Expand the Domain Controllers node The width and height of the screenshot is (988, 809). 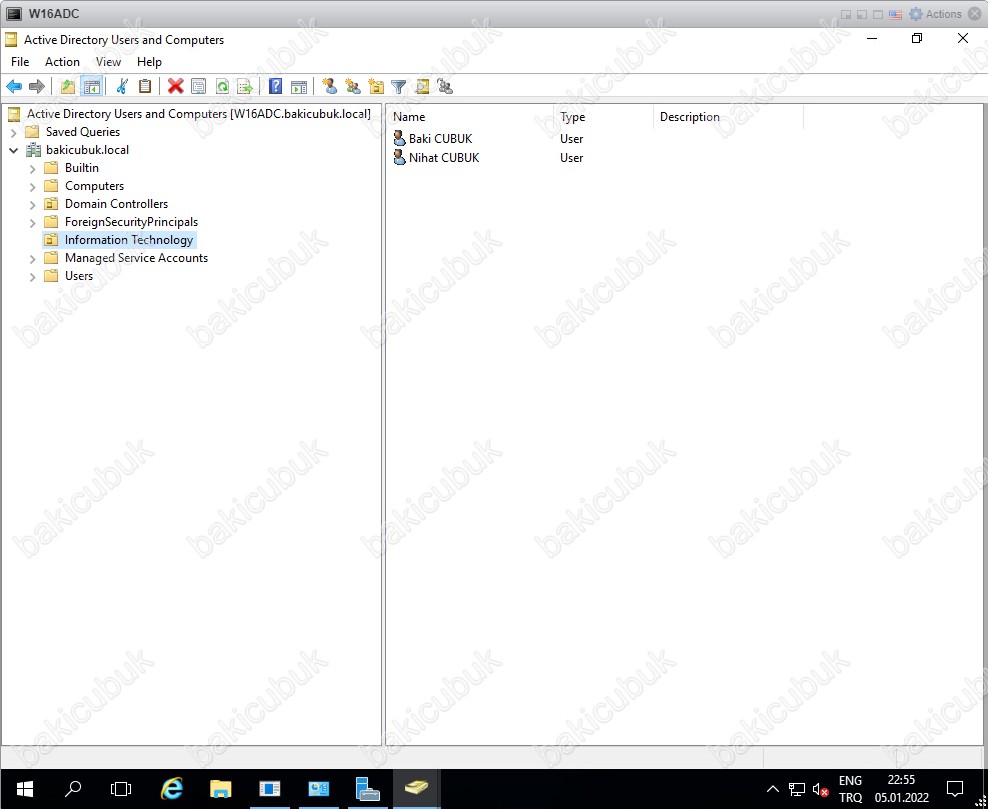(33, 204)
